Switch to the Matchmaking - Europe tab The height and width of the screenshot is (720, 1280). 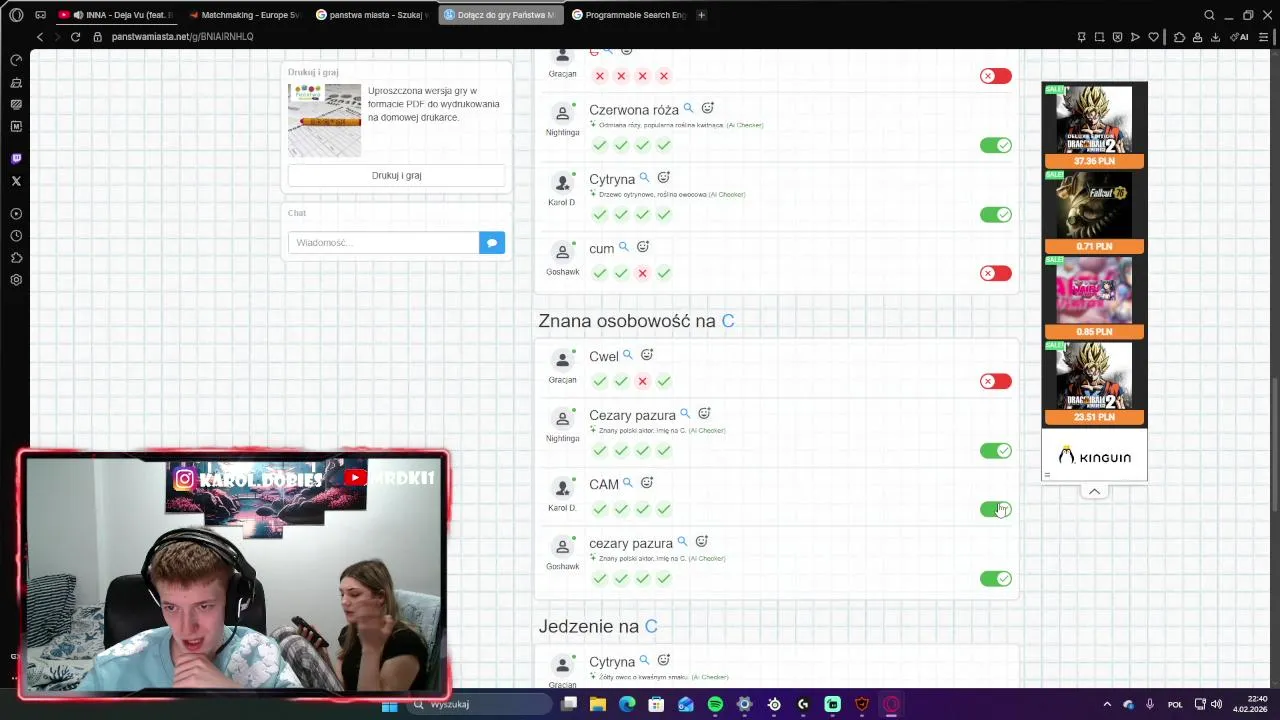tap(244, 15)
